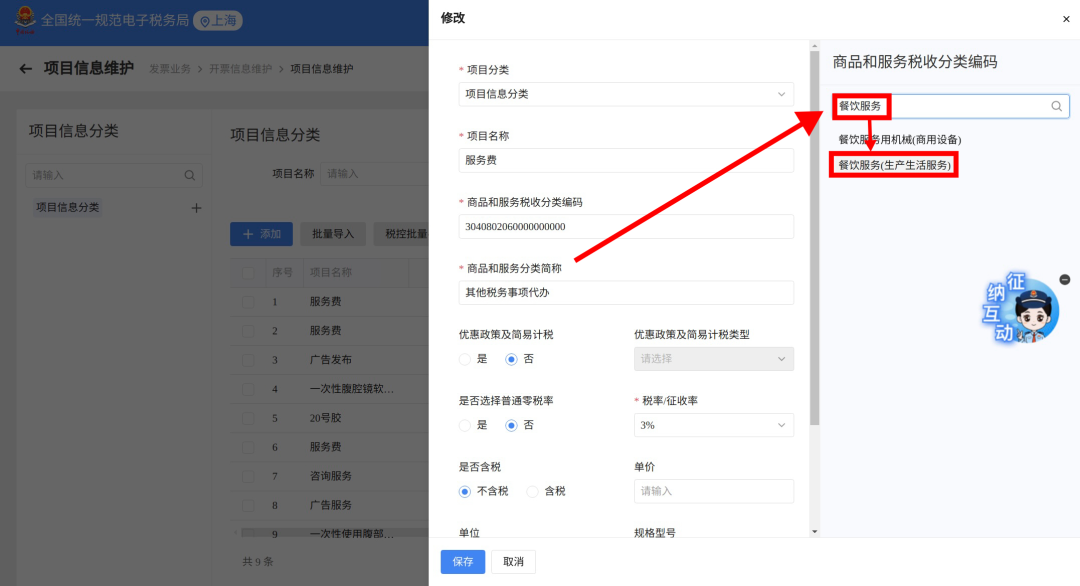Screen dimensions: 1080x586
Task: Click 商品和服务税收分类编码 input field
Action: click(x=626, y=227)
